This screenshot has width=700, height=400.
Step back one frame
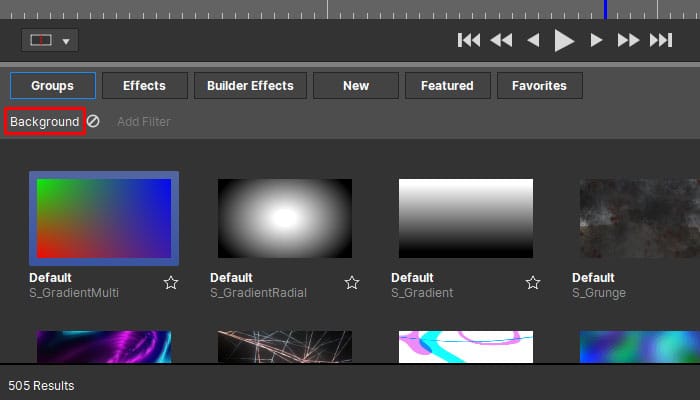click(x=533, y=40)
